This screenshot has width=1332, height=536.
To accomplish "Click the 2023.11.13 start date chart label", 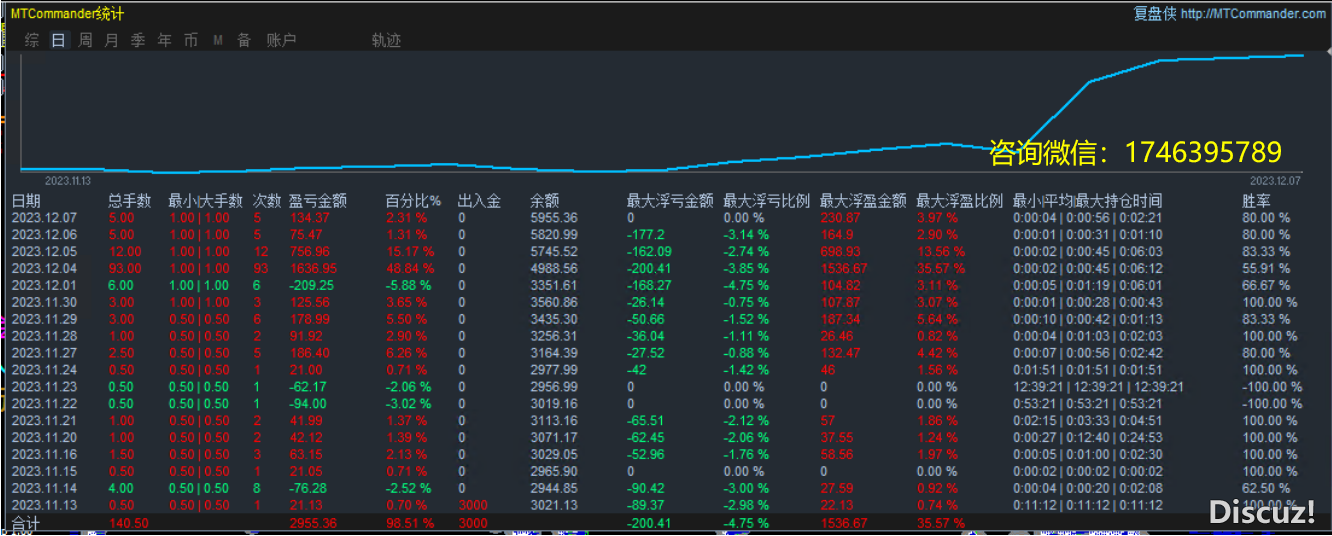I will 68,181.
